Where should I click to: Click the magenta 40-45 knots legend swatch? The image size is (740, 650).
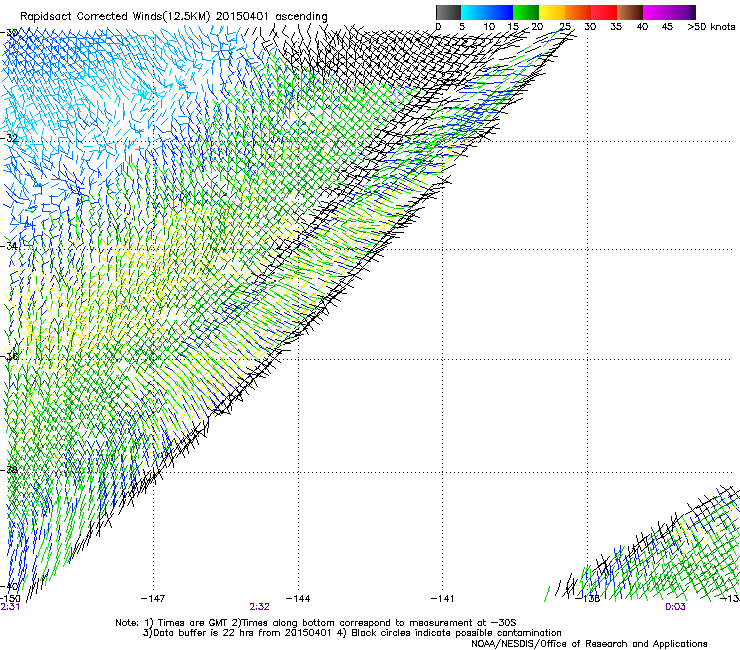(656, 12)
